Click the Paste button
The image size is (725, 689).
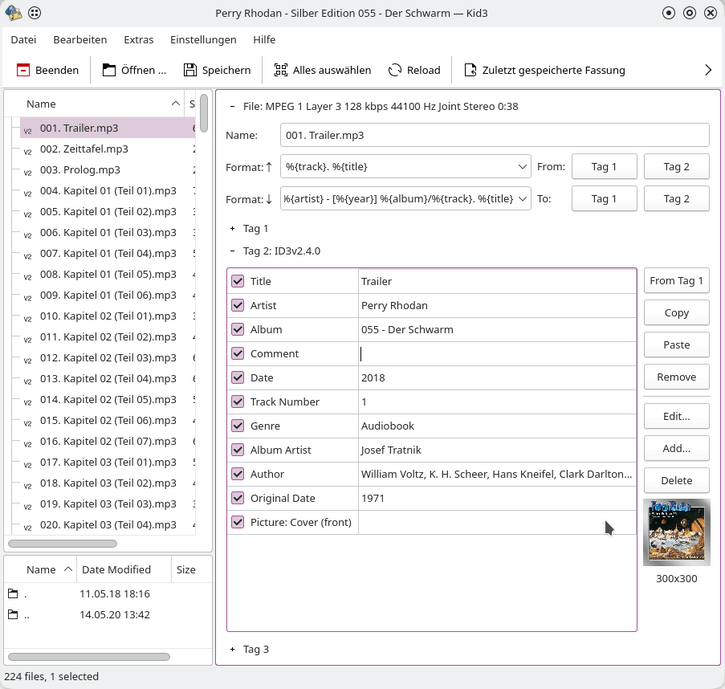tap(676, 345)
